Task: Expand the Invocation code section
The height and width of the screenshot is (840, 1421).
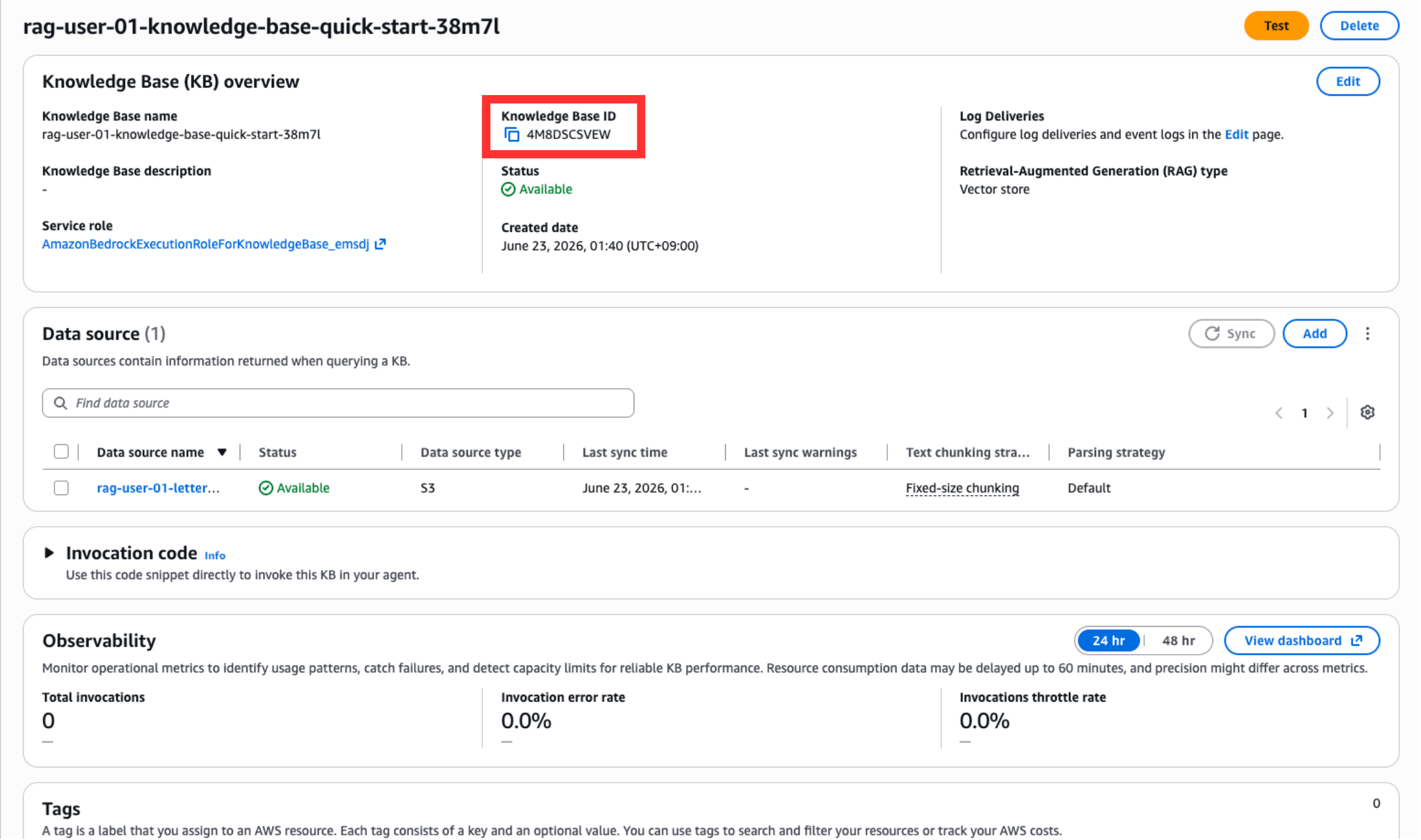Action: tap(49, 553)
